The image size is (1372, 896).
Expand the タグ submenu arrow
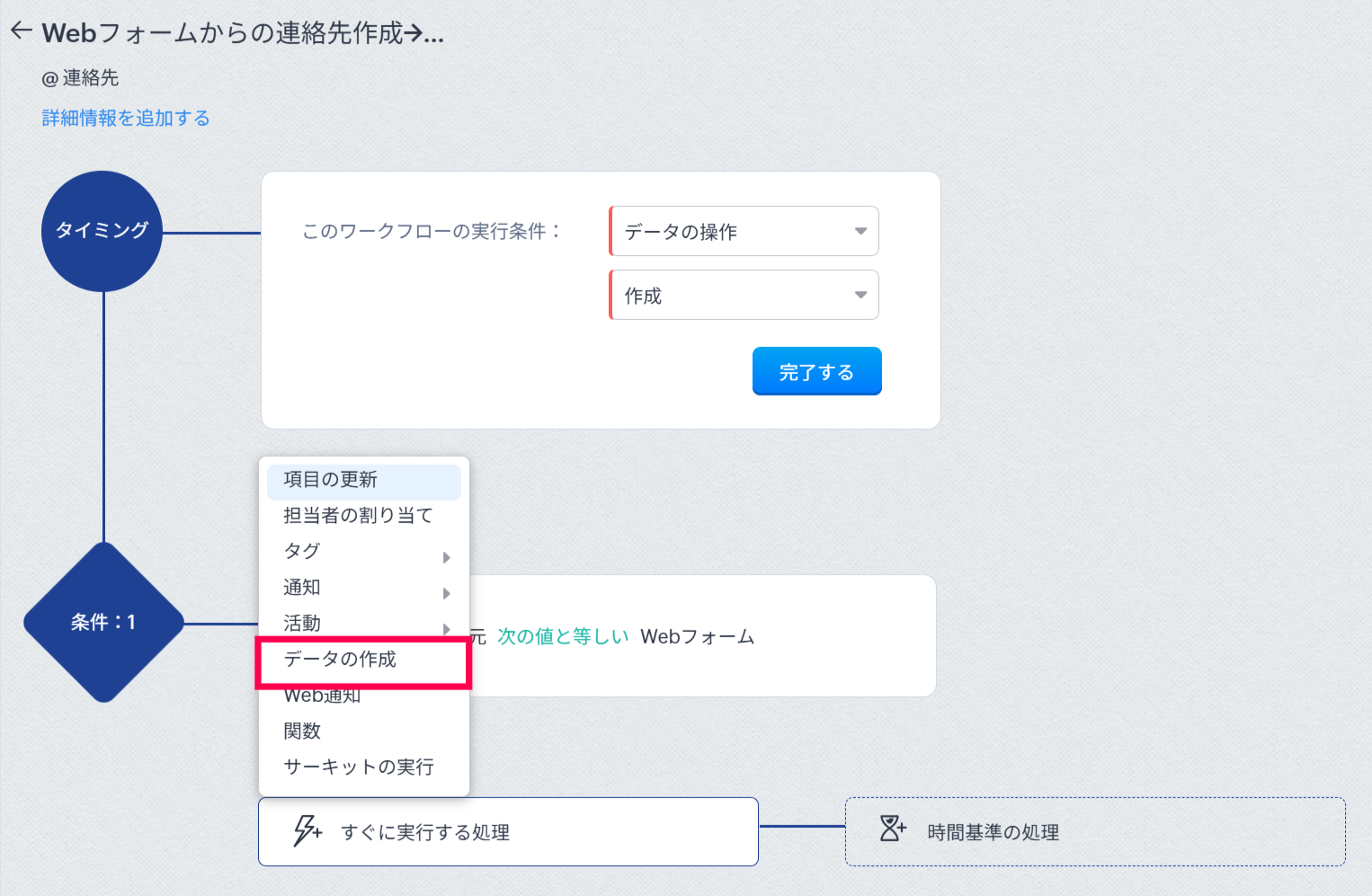click(x=446, y=557)
